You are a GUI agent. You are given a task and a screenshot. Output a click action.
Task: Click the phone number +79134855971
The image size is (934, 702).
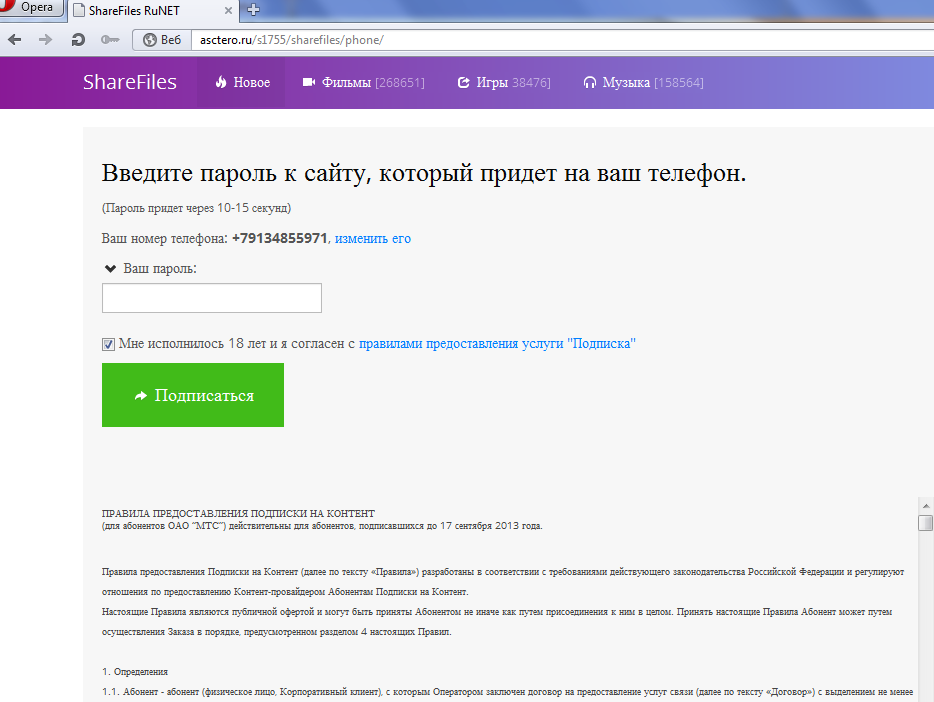279,238
